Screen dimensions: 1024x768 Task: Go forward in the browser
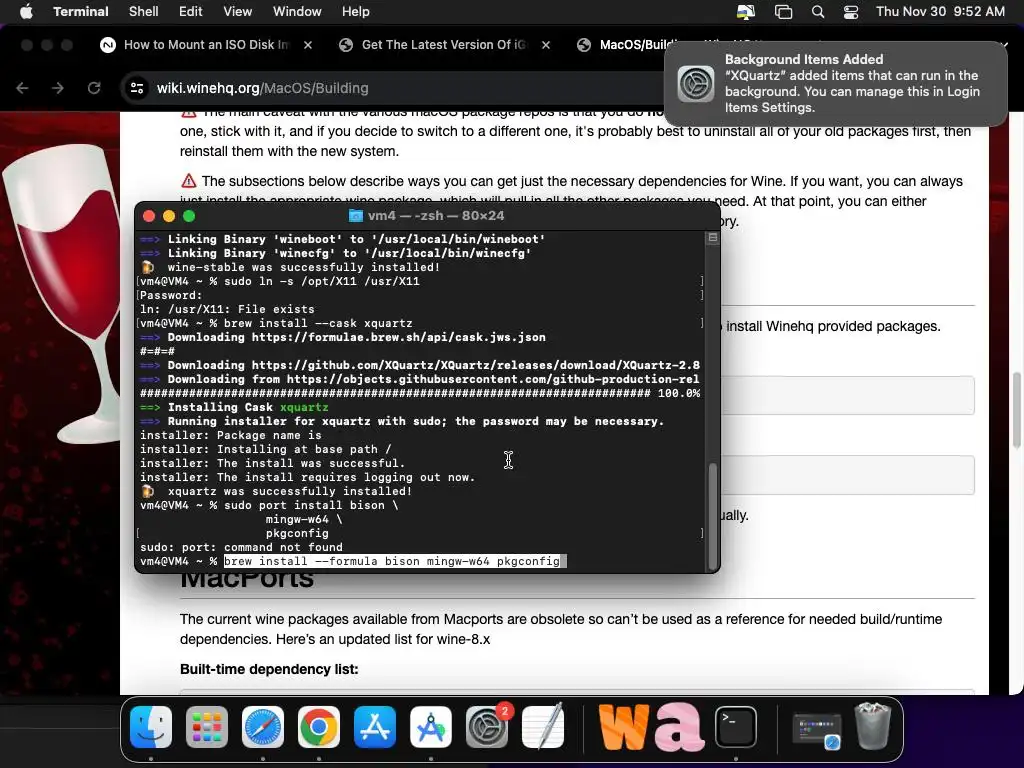[x=58, y=88]
